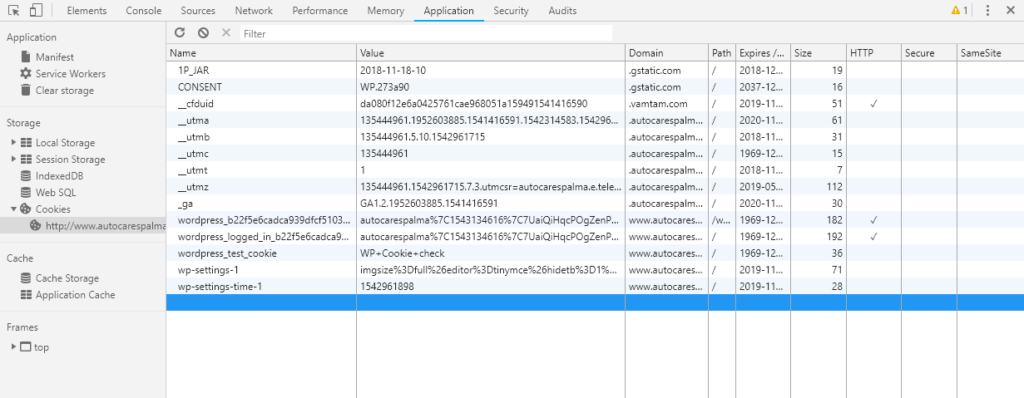Image resolution: width=1024 pixels, height=398 pixels.
Task: Switch to the Console tab
Action: tap(144, 10)
